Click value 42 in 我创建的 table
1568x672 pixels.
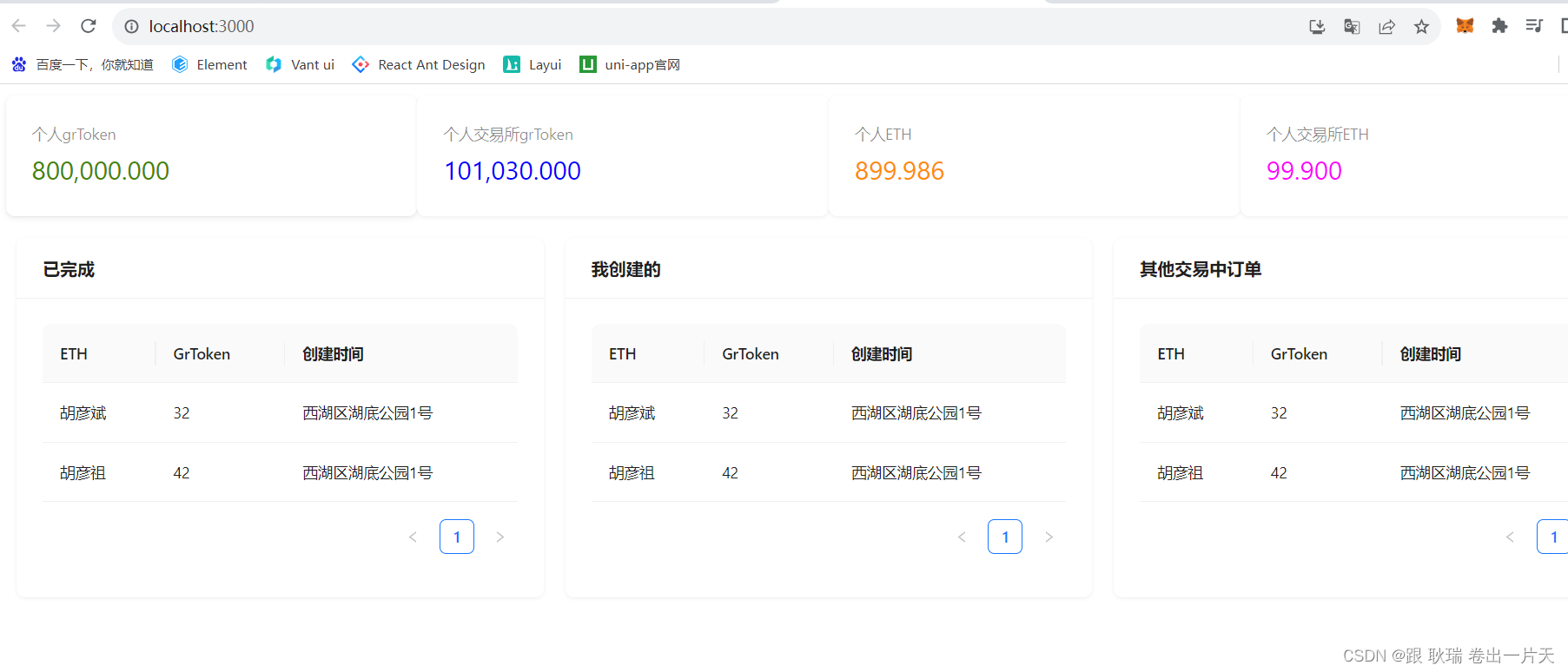click(x=731, y=473)
